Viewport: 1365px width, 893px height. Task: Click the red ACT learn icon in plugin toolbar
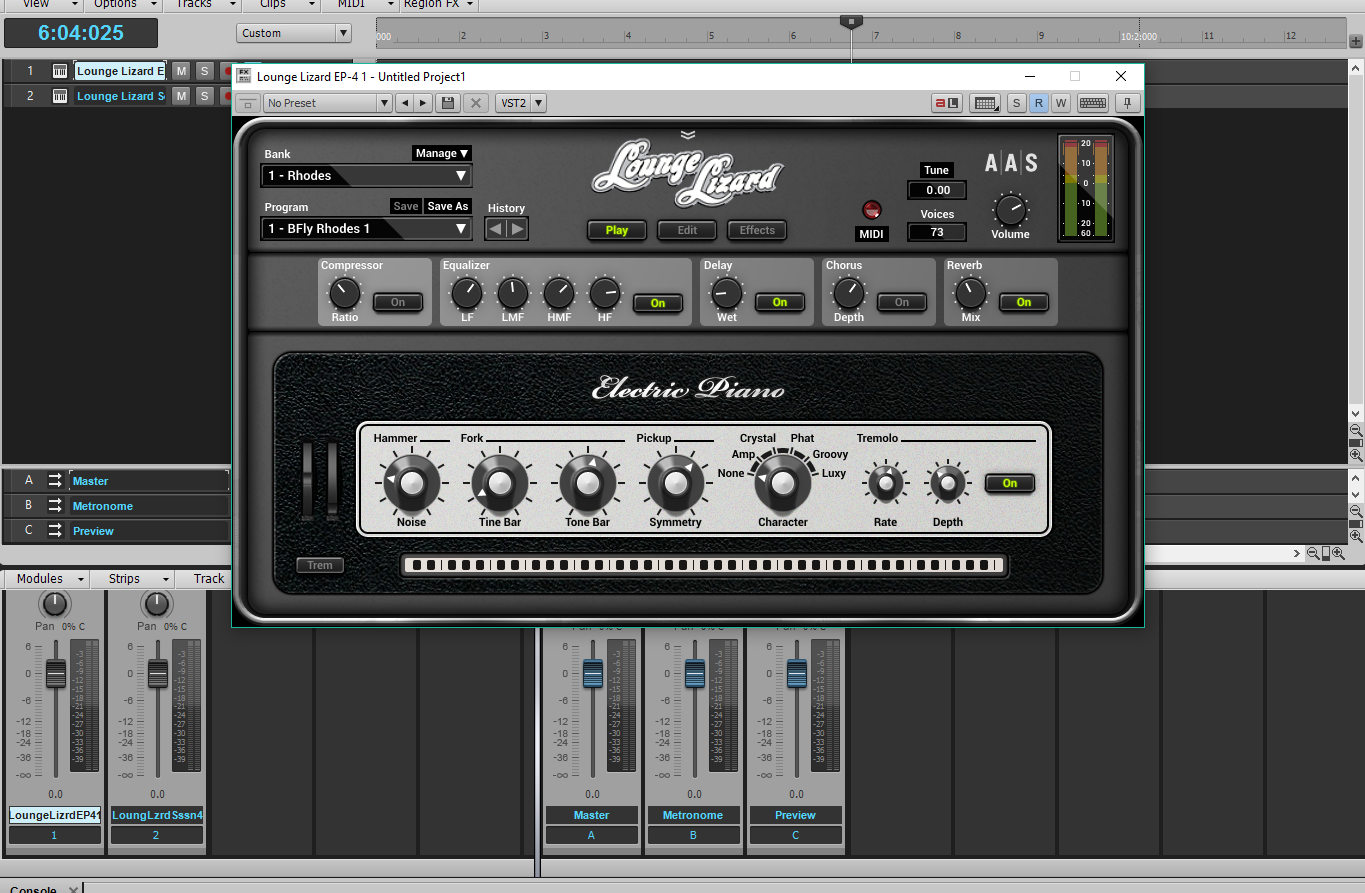tap(946, 103)
